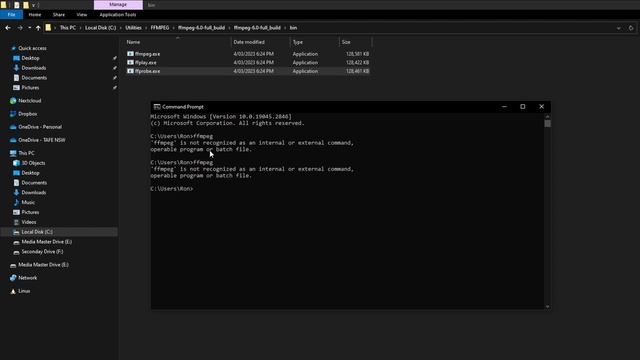Click Local Disk (C:) breadcrumb
The height and width of the screenshot is (360, 640).
coord(100,28)
